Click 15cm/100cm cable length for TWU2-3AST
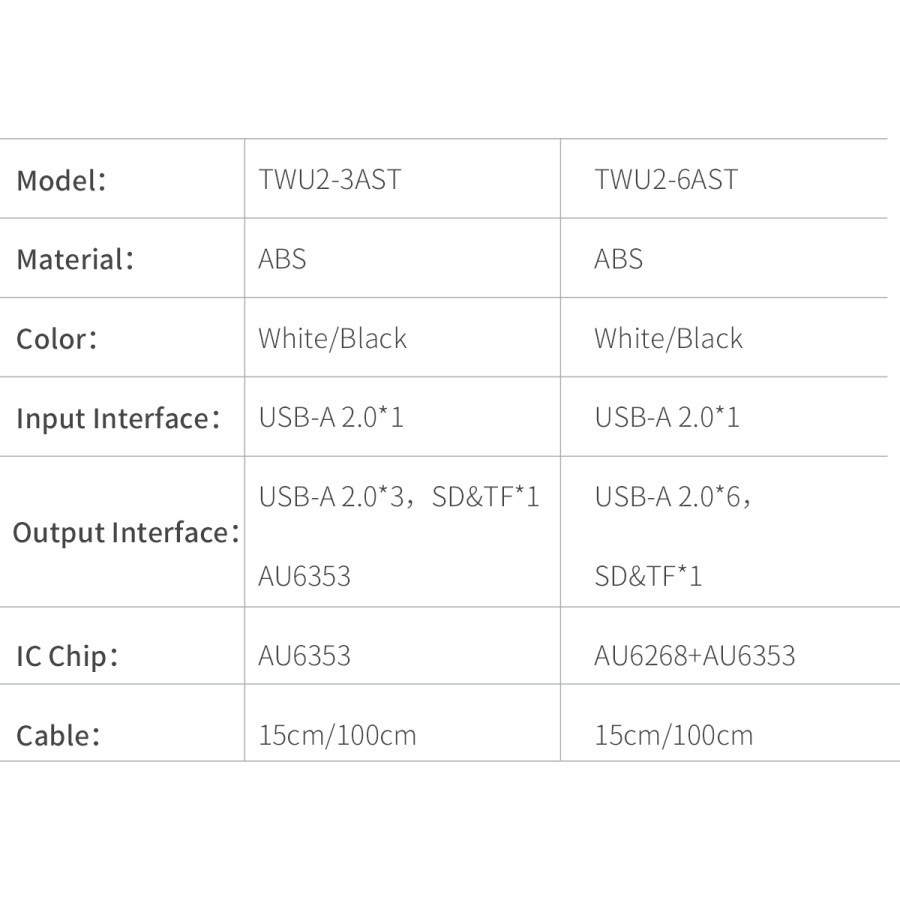The height and width of the screenshot is (900, 900). click(x=337, y=736)
